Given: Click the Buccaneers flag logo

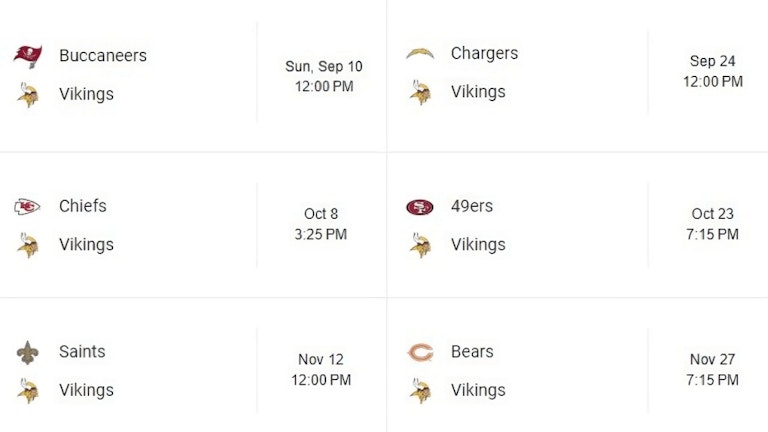Looking at the screenshot, I should click(28, 56).
